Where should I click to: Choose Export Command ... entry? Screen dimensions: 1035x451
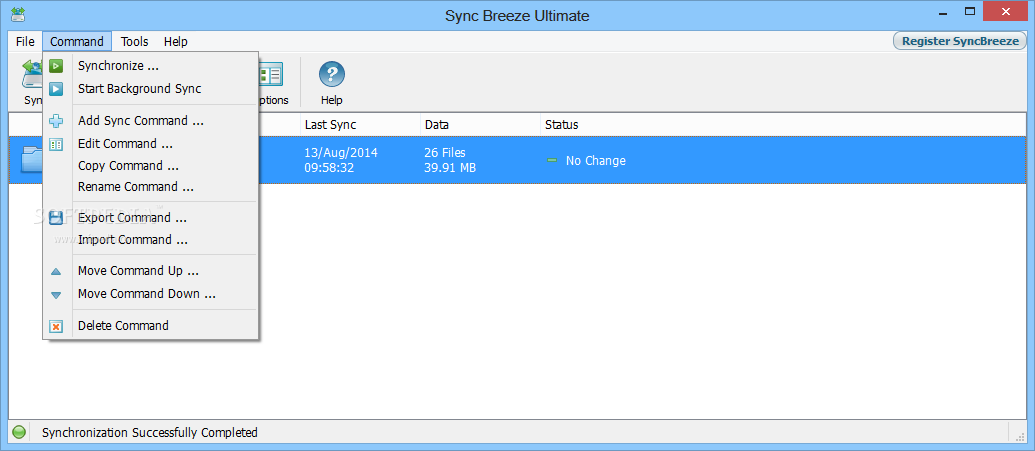[x=150, y=218]
